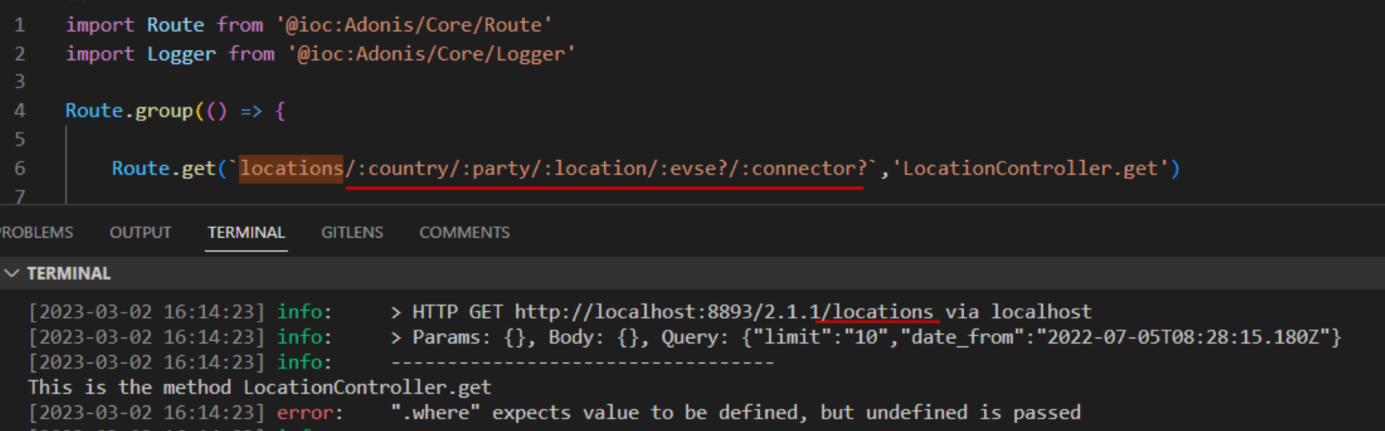Screen dimensions: 1385x431
Task: Open the http://localhost:8893/2.1.1/locations terminal URL
Action: pos(724,312)
